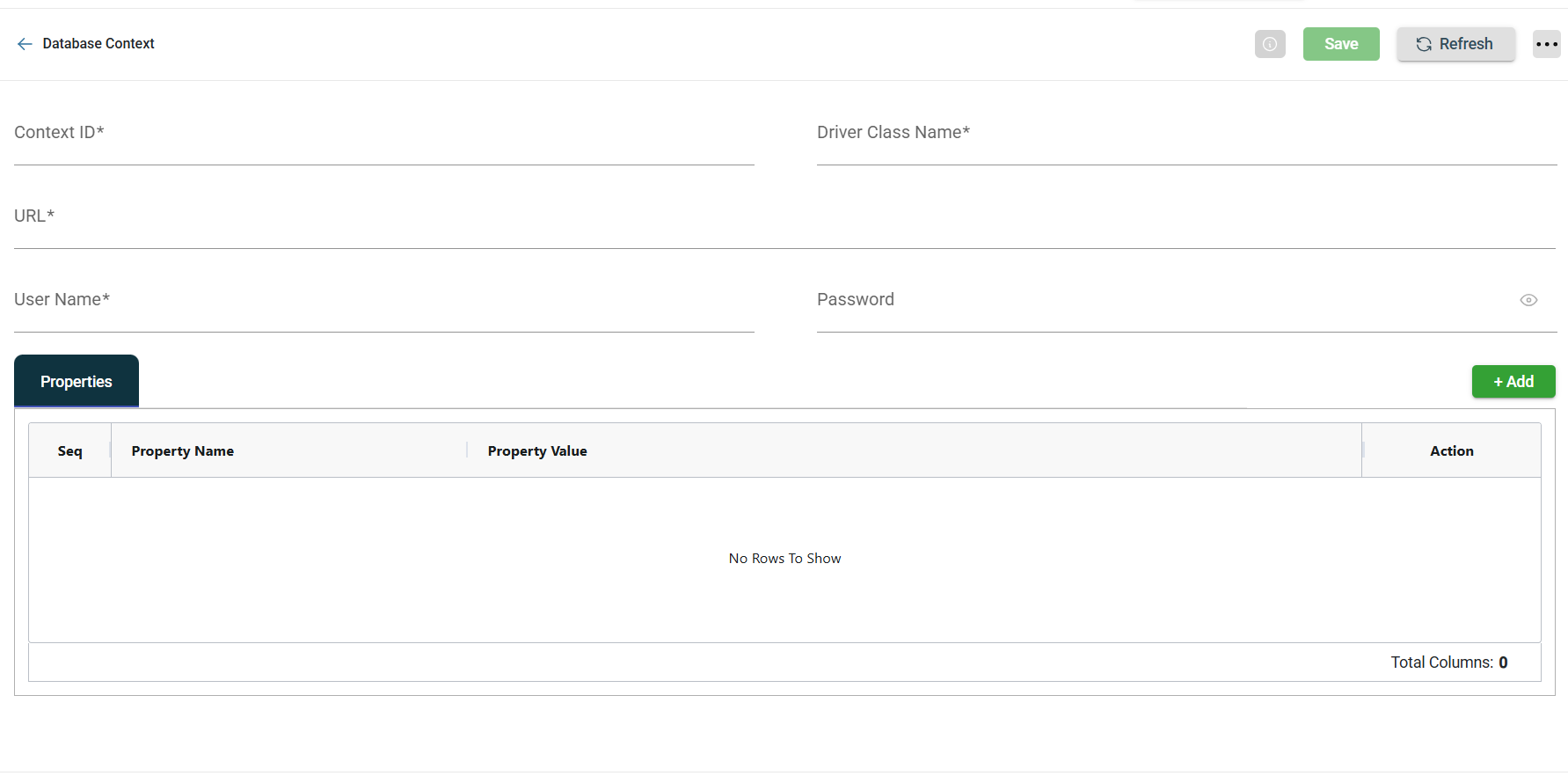Click the Property Value column header
The height and width of the screenshot is (776, 1568).
click(537, 451)
